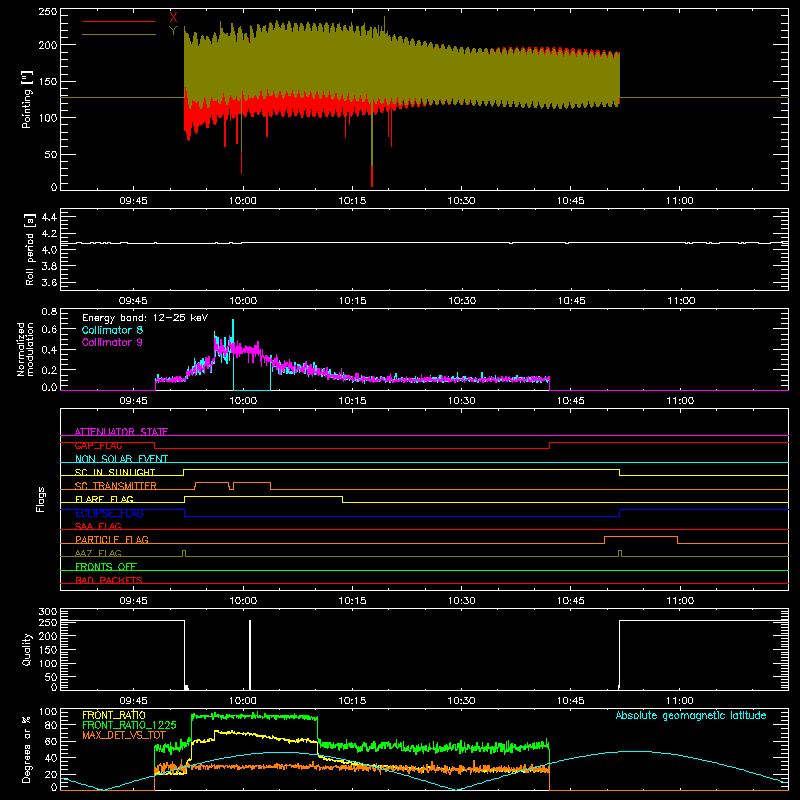Click the 11:00 time label under Pointing plot
Viewport: 800px width, 800px height.
680,201
